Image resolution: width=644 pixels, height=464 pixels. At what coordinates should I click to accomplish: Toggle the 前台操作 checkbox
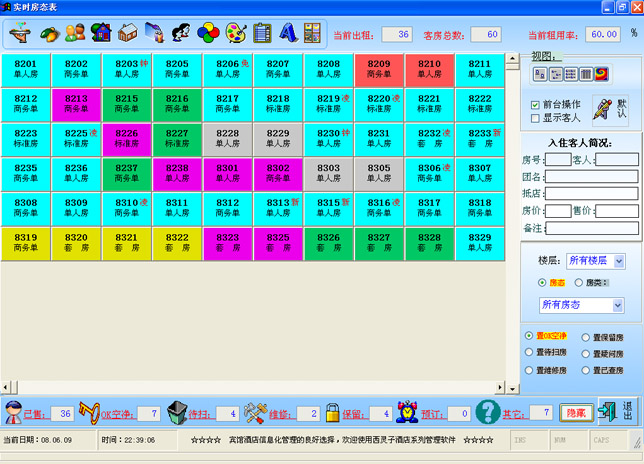point(536,104)
